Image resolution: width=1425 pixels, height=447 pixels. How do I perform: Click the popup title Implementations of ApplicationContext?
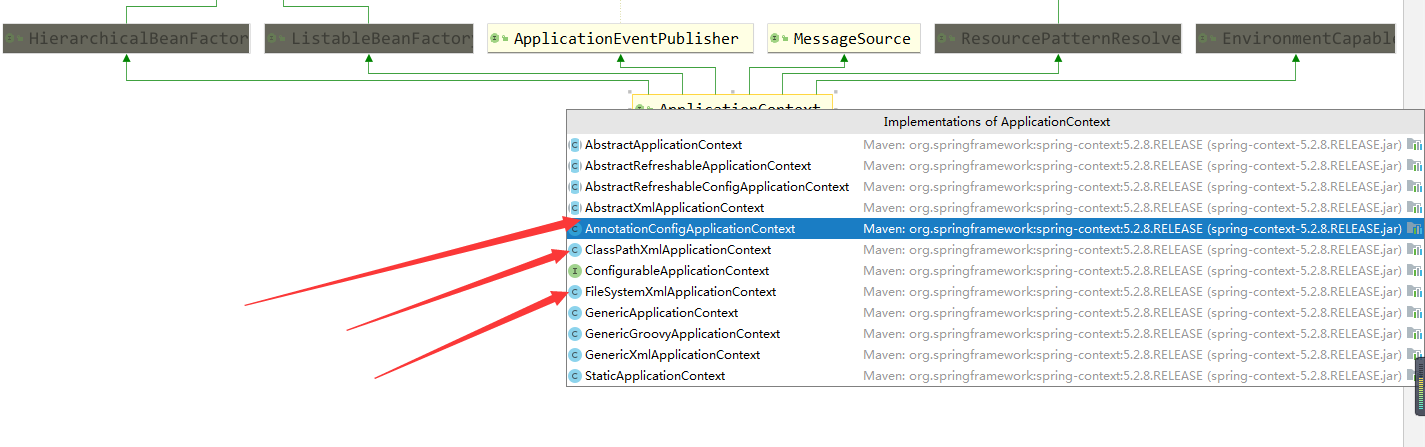[996, 122]
